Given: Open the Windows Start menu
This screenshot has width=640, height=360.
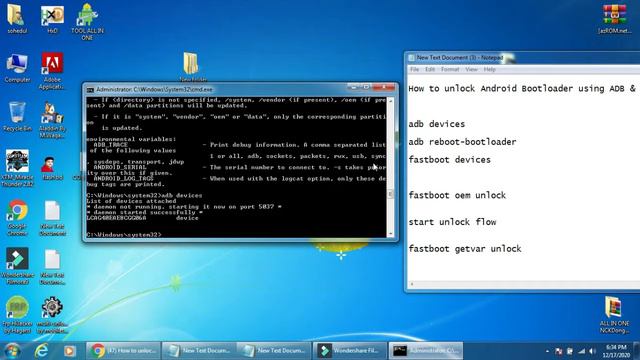Looking at the screenshot, I should (12, 351).
